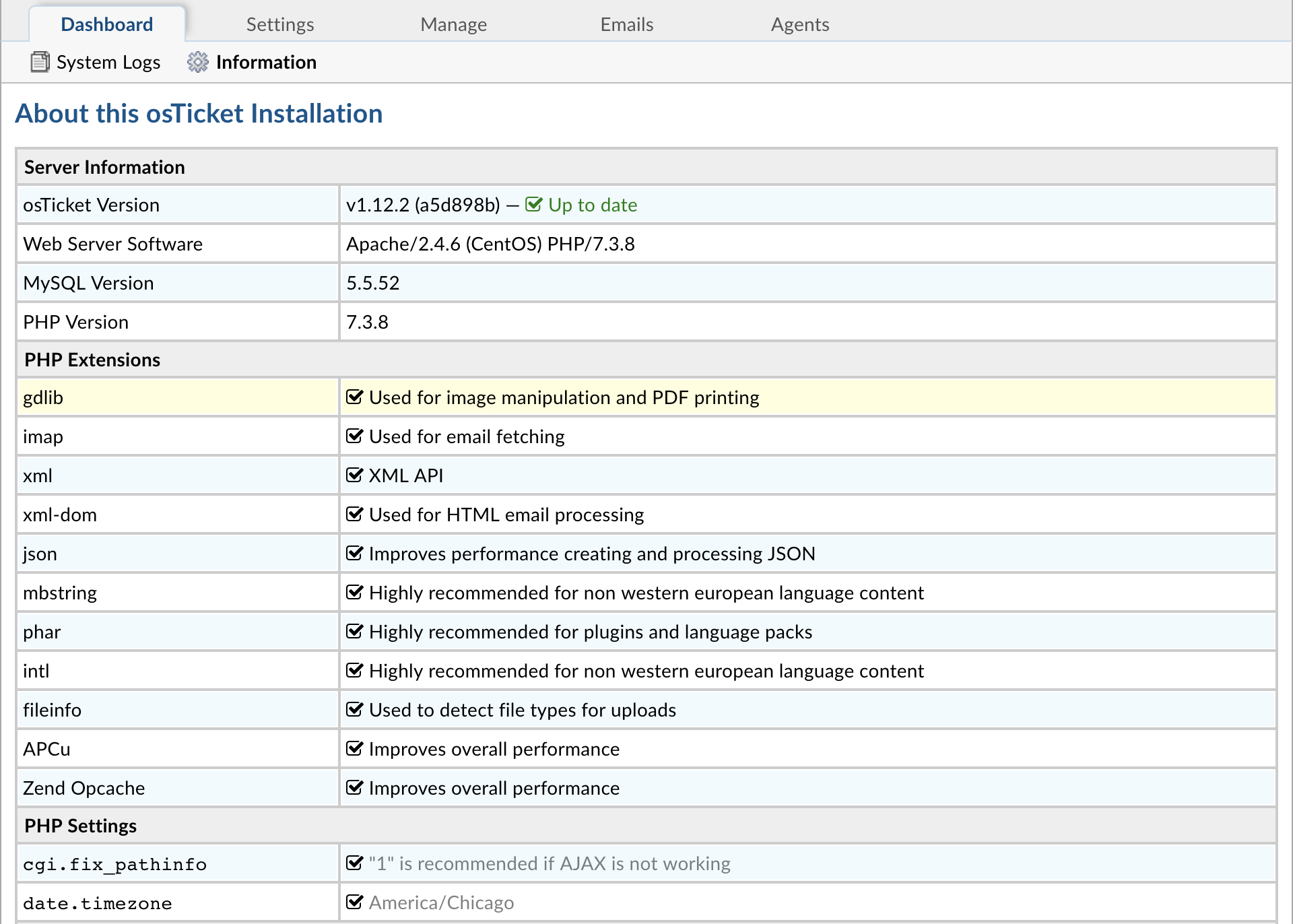Open the System Logs submenu link
Screen dimensions: 1293x924
(x=108, y=63)
